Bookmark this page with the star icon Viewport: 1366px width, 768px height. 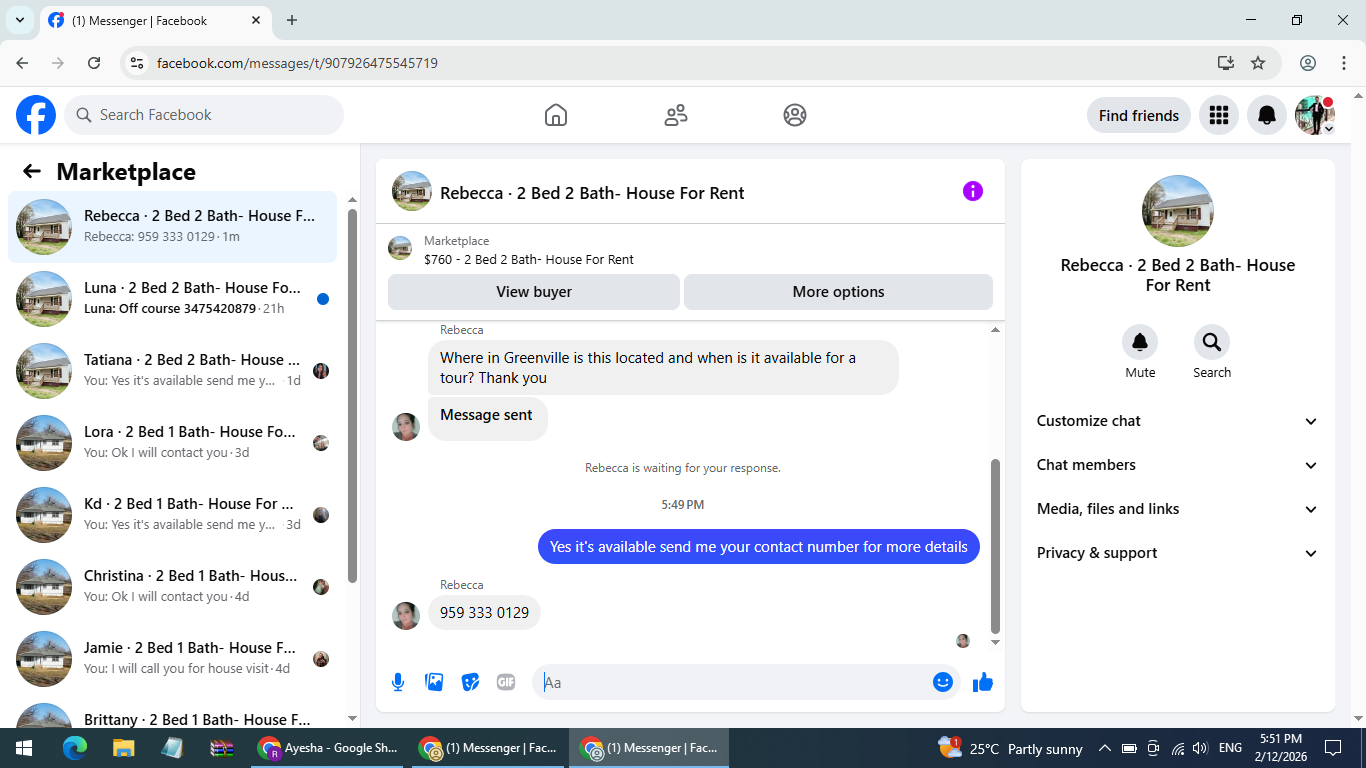point(1258,63)
